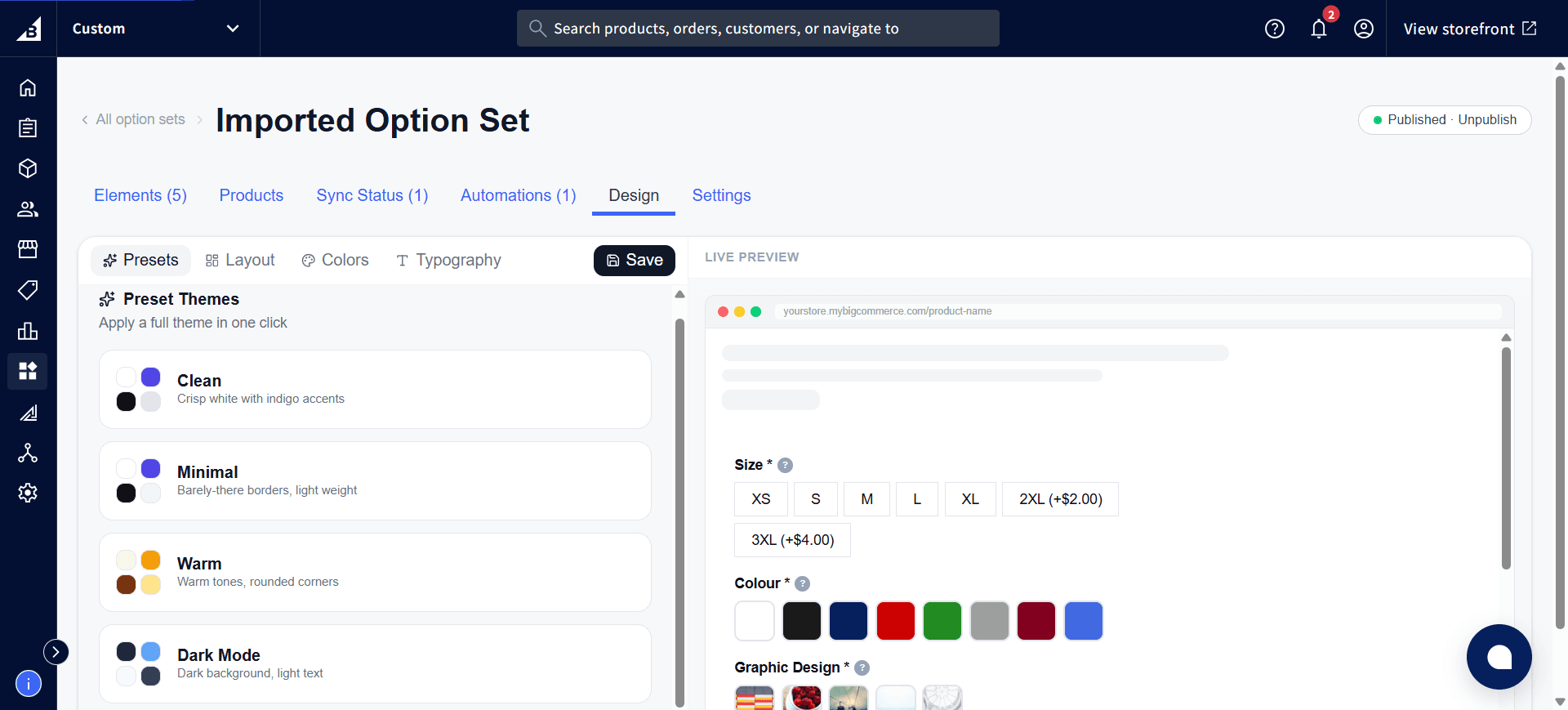Click help icon next to Size
This screenshot has height=710, width=1568.
786,465
